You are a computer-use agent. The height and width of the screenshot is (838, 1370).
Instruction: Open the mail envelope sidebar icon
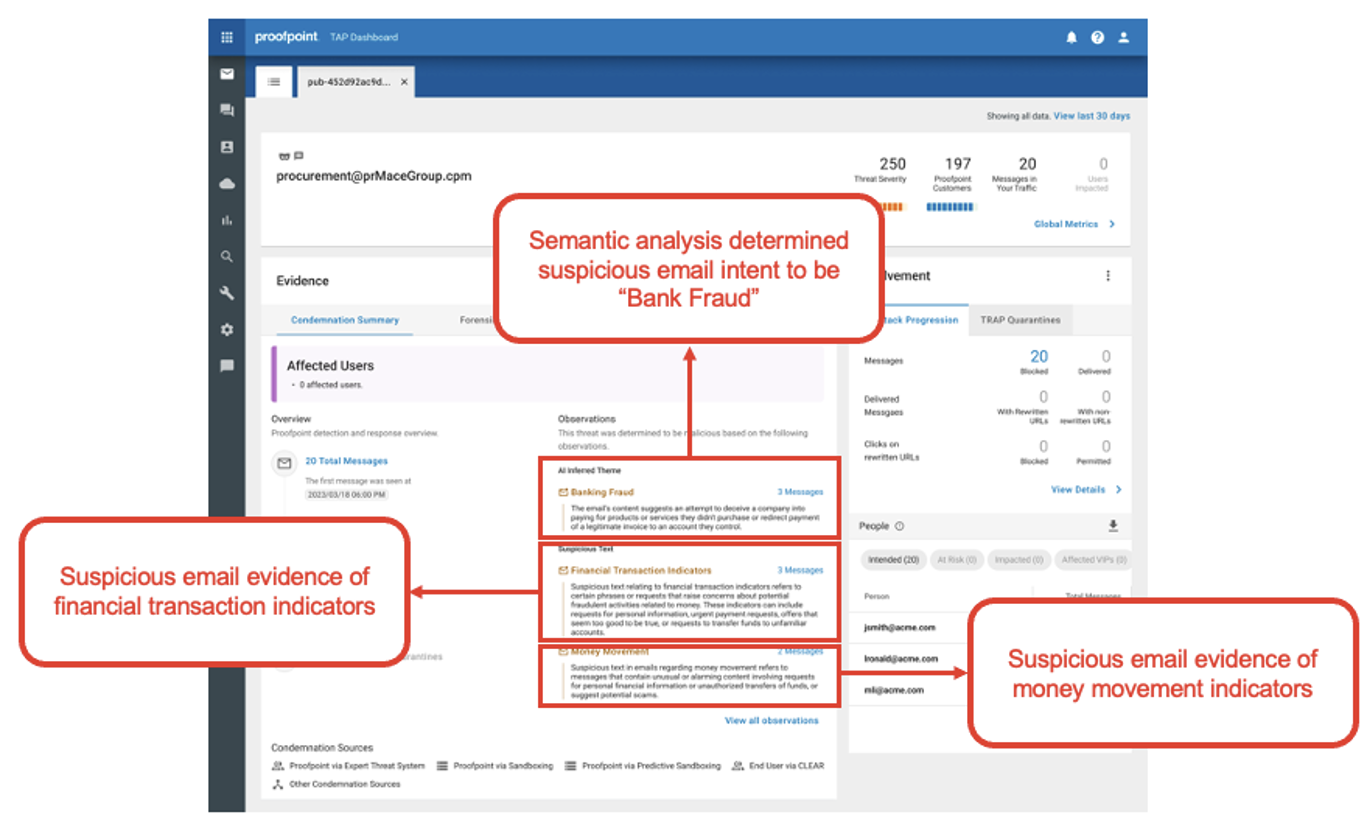coord(227,74)
